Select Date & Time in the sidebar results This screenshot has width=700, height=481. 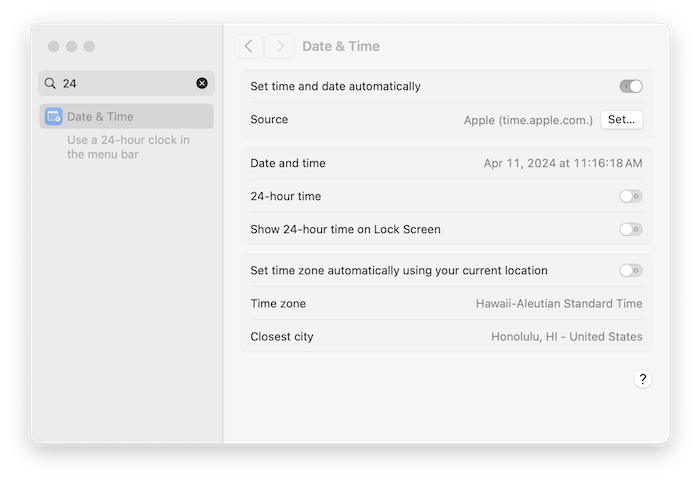coord(126,117)
